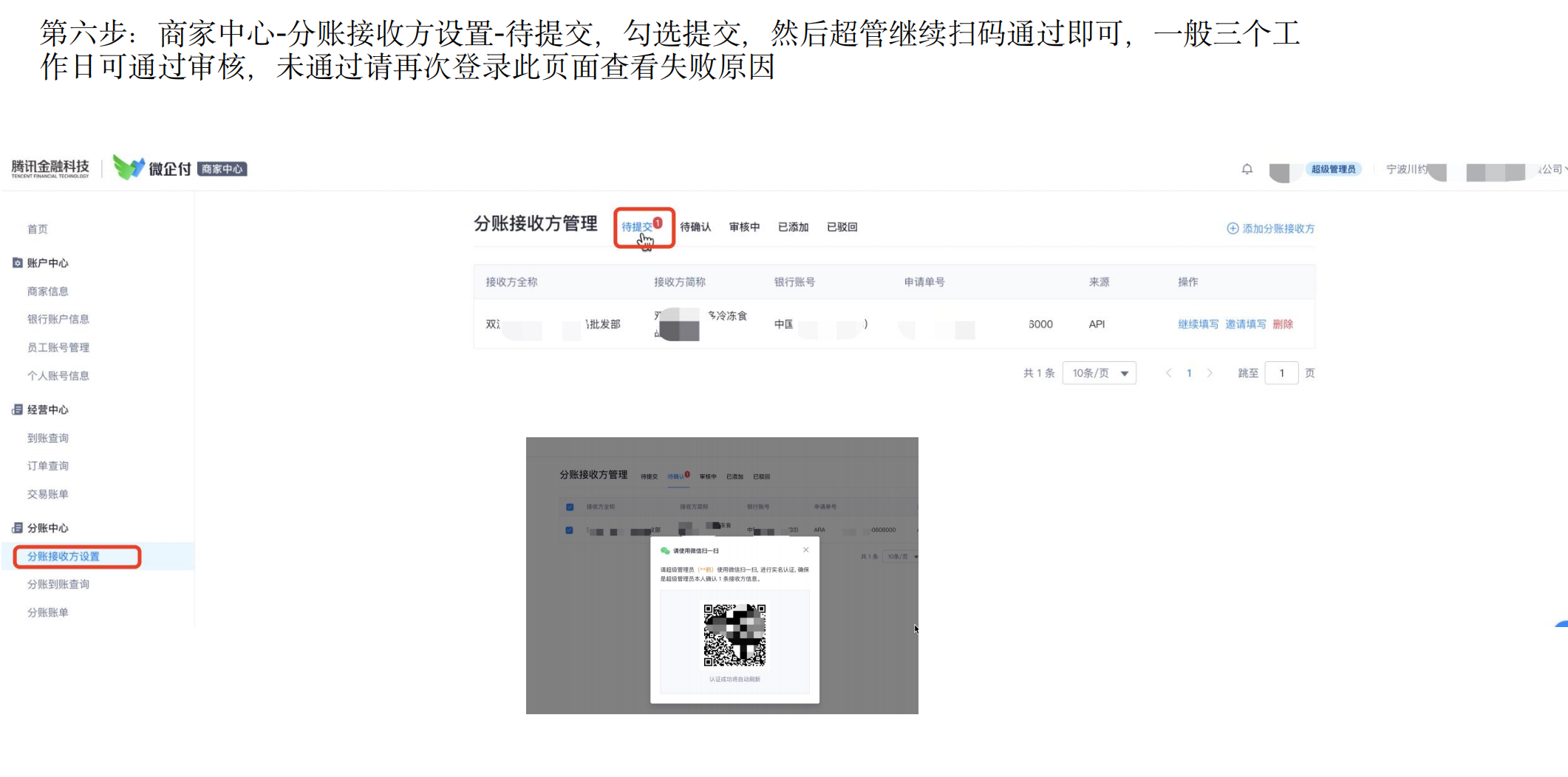Viewport: 1568px width, 777px height.
Task: Click the plus icon beside 添加分账接收方
Action: (1233, 228)
